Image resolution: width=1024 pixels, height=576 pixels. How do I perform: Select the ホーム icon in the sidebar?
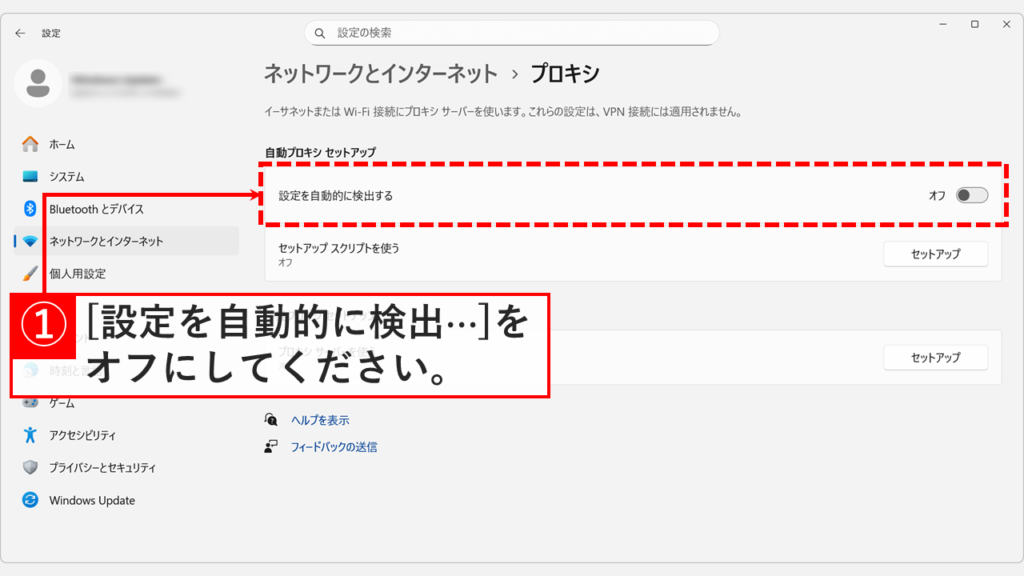pos(31,143)
